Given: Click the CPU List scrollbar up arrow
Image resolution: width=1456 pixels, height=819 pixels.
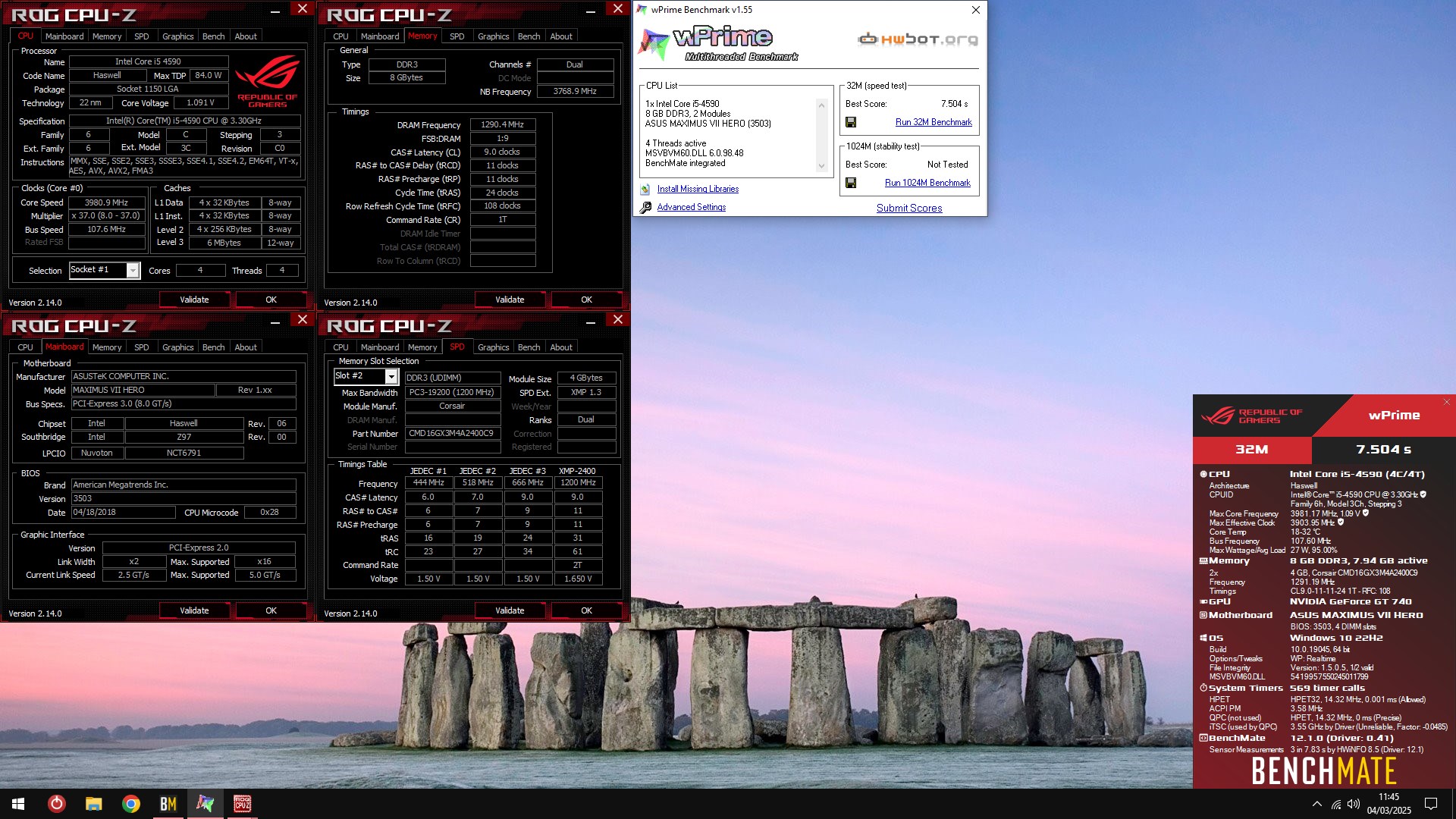Looking at the screenshot, I should [x=821, y=105].
